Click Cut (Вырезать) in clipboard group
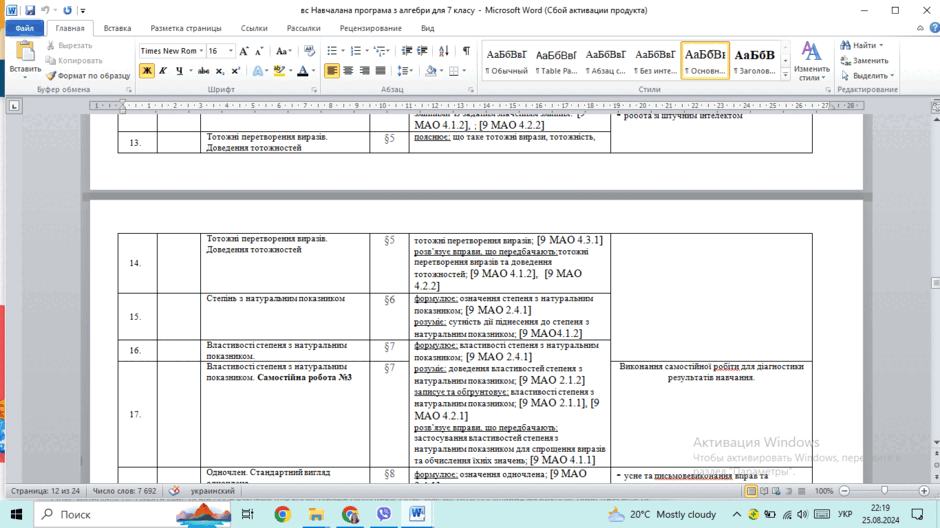The height and width of the screenshot is (528, 940). click(x=69, y=46)
